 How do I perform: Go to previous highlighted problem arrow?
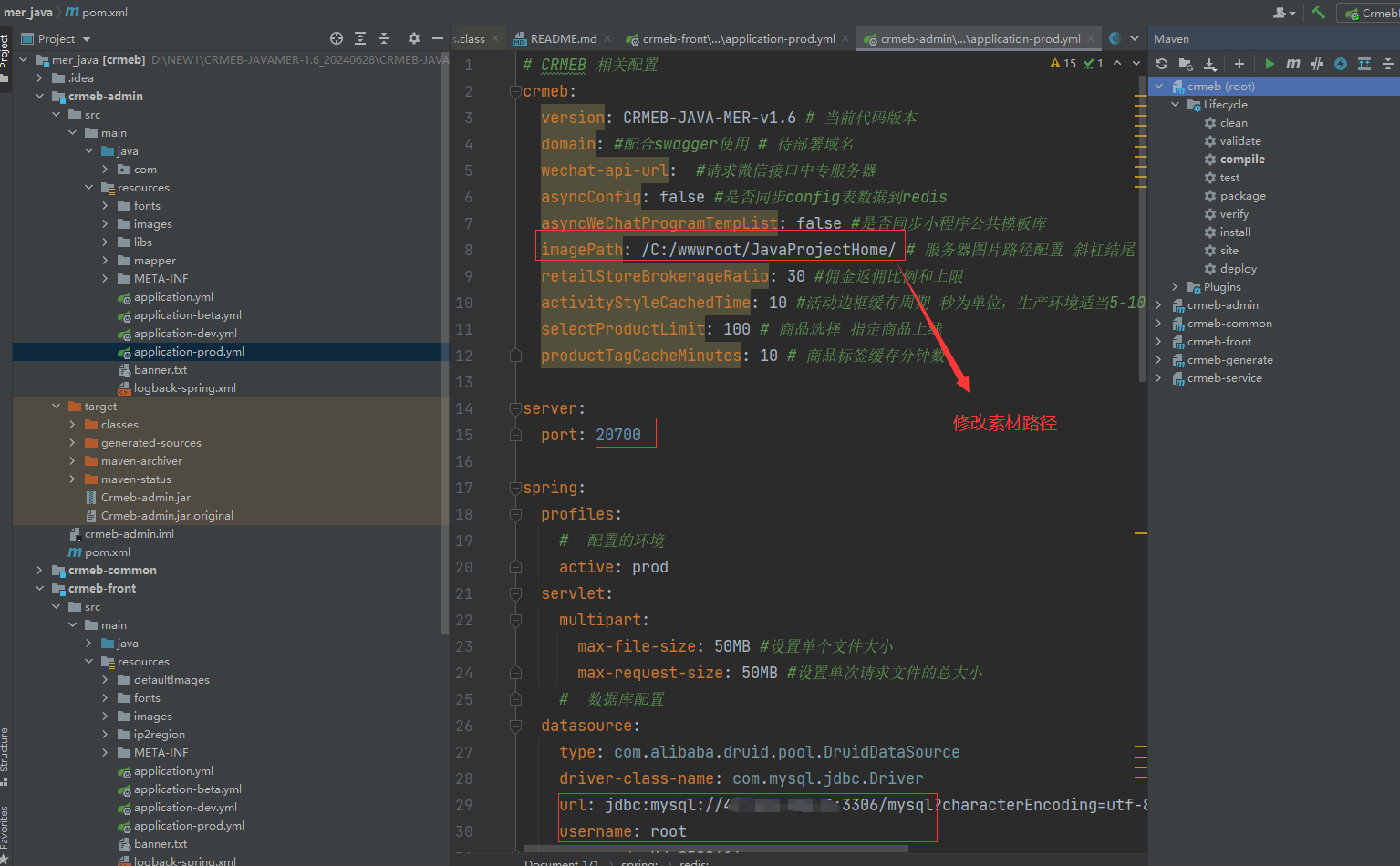(1117, 63)
